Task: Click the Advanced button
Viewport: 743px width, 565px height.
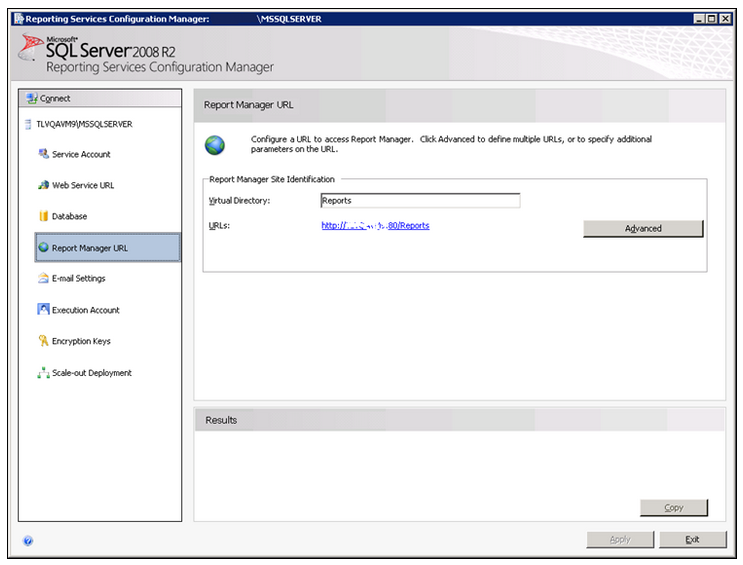Action: tap(643, 228)
